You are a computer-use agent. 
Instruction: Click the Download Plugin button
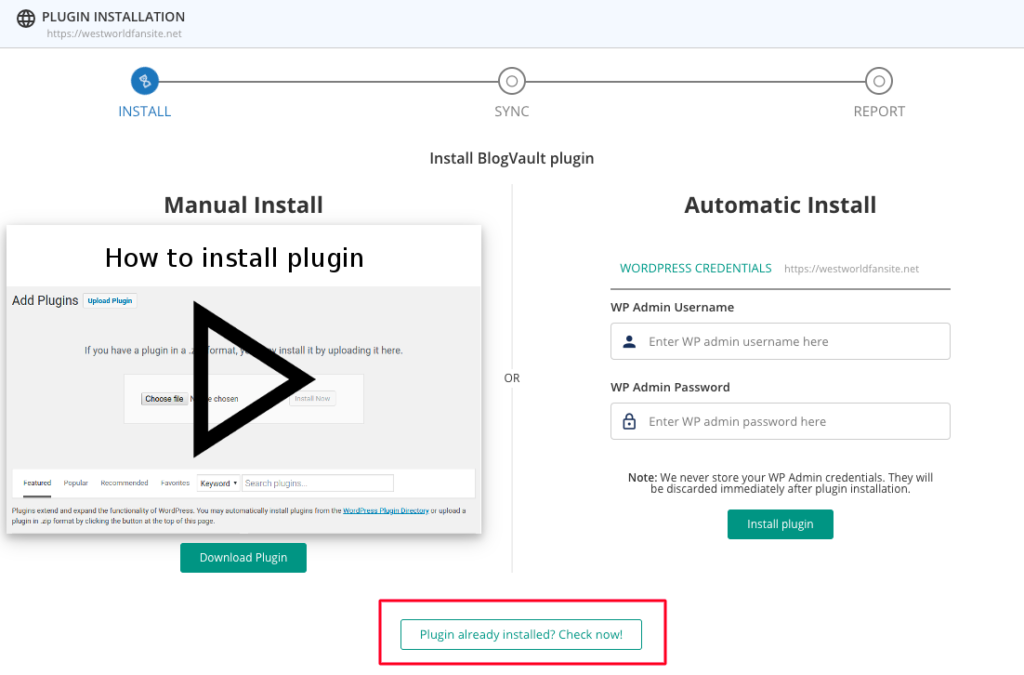(x=243, y=557)
